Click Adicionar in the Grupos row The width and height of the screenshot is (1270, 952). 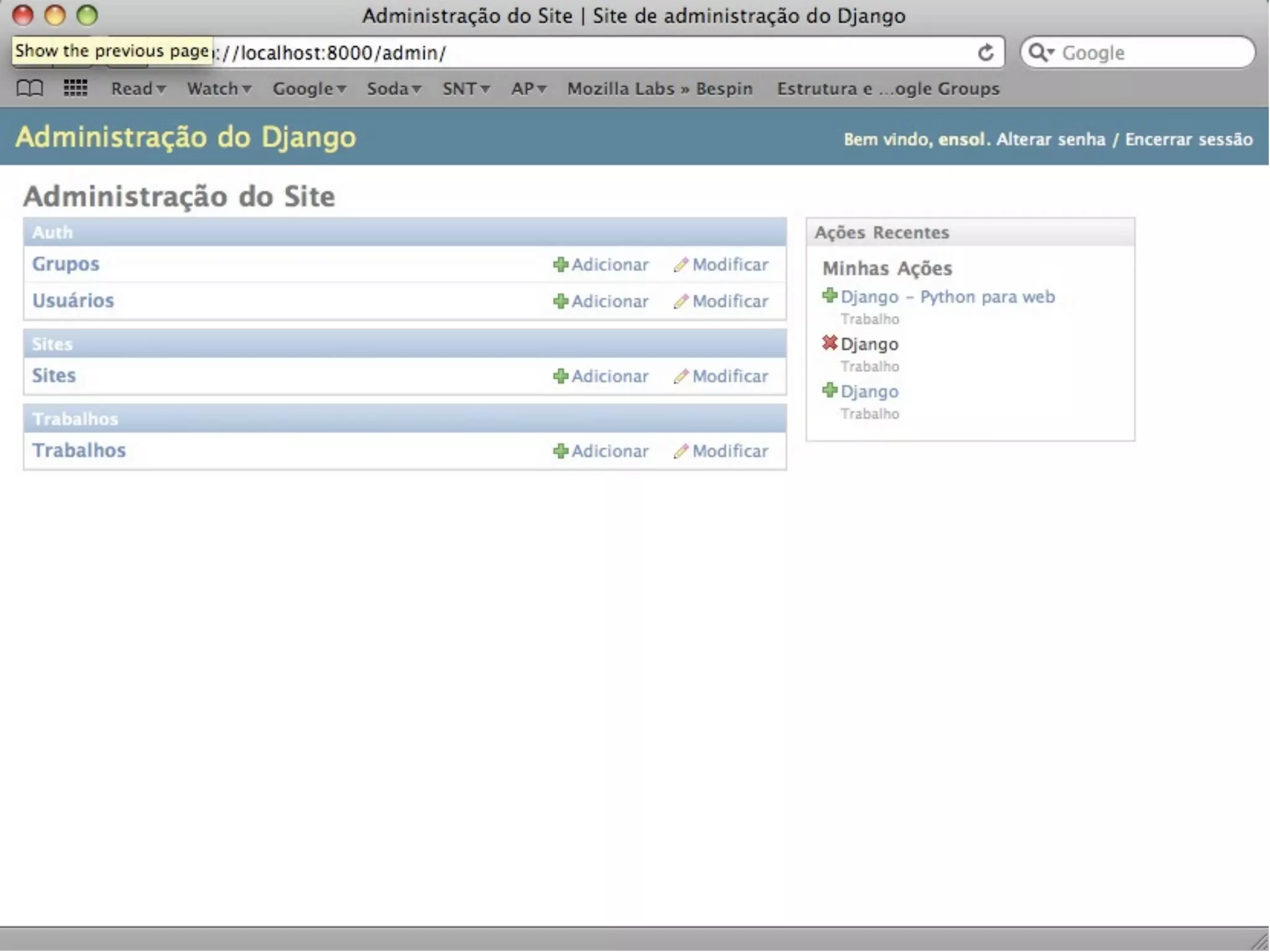pyautogui.click(x=610, y=265)
